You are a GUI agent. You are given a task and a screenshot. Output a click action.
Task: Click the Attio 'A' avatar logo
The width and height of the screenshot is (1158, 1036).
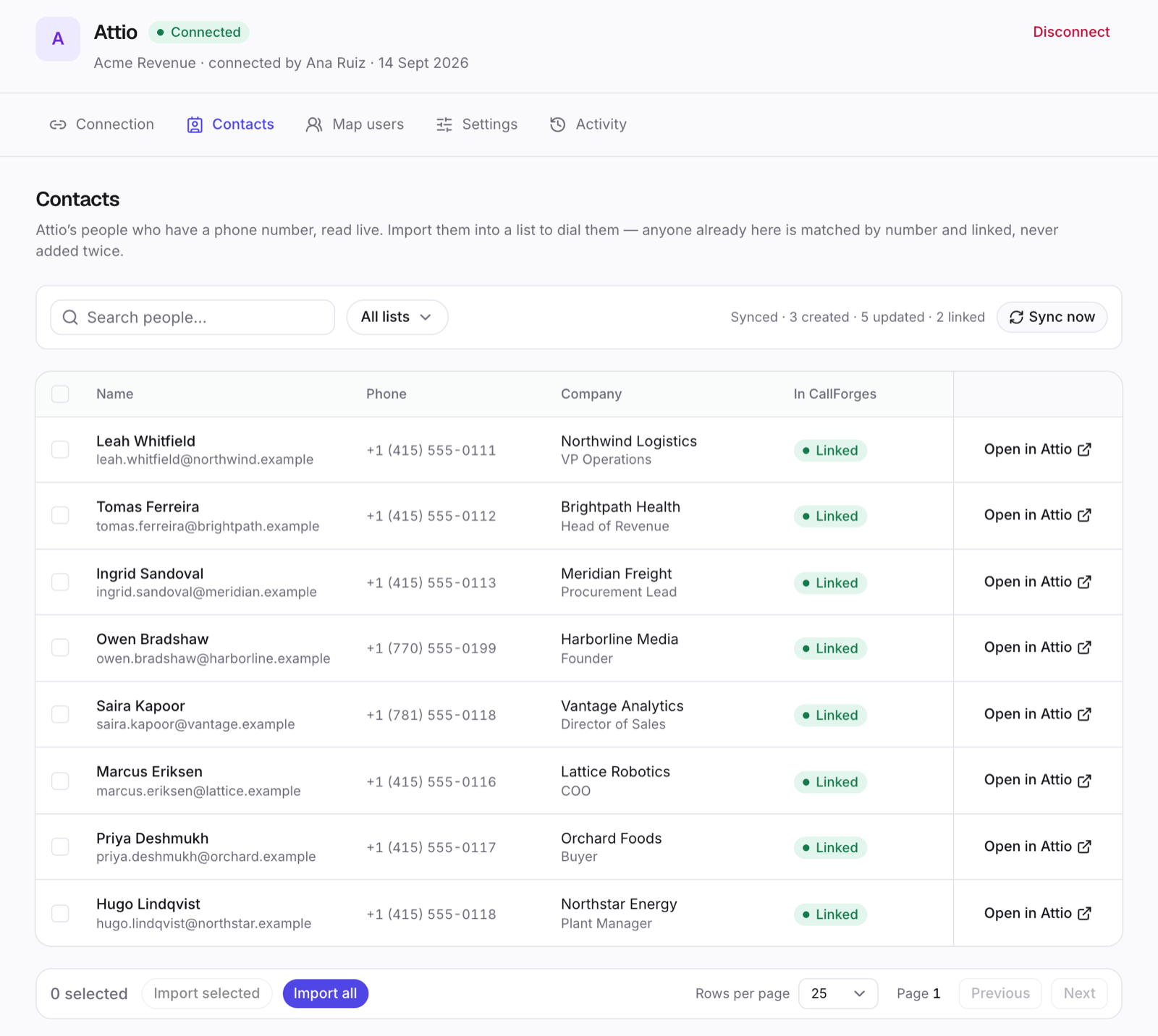coord(58,39)
